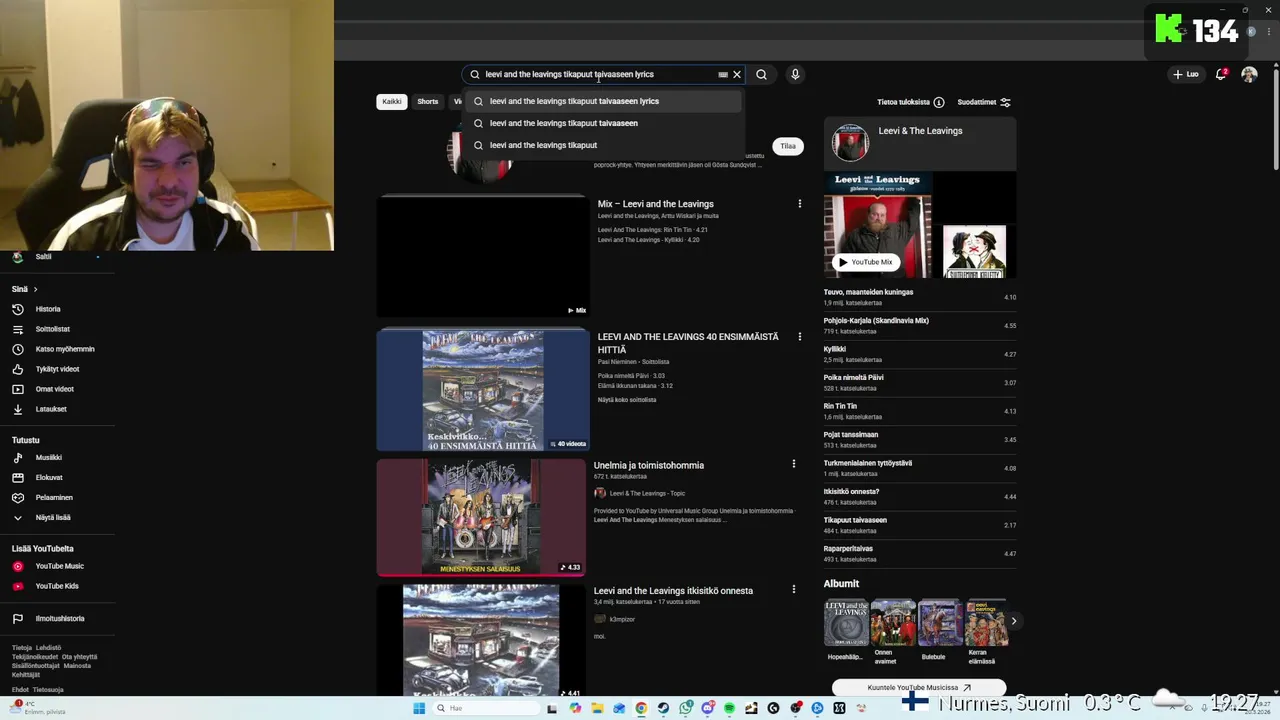Click the Luo create button
This screenshot has height=720, width=1280.
click(x=1186, y=74)
